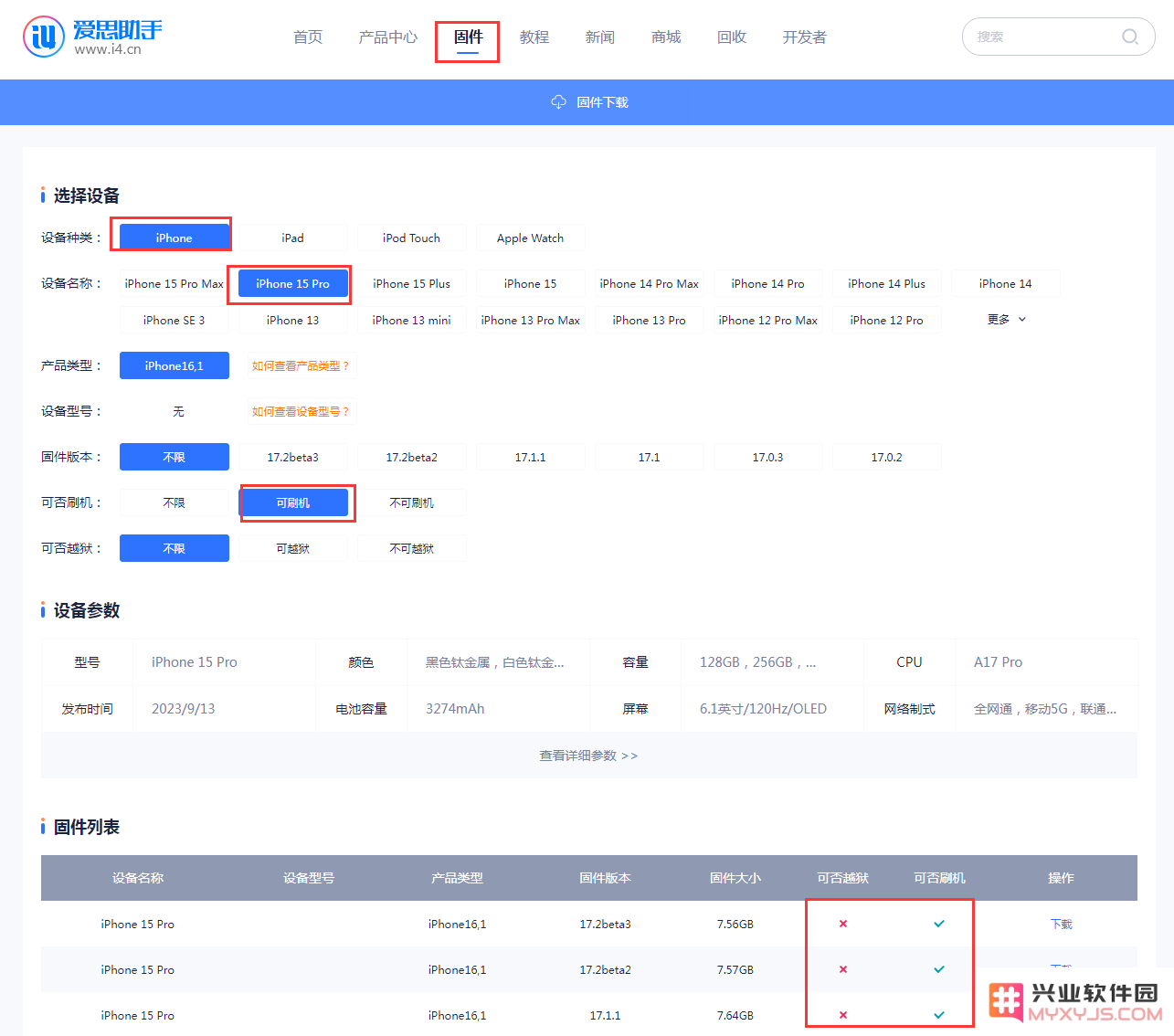1174x1036 pixels.
Task: Open the 新闻 nav tab
Action: click(x=600, y=37)
